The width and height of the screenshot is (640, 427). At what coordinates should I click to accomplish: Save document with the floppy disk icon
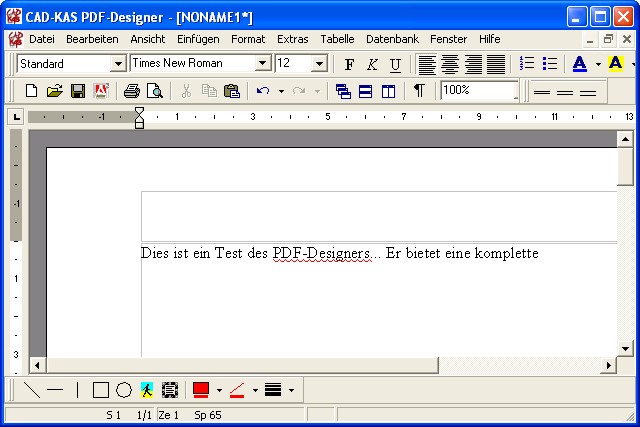tap(77, 91)
